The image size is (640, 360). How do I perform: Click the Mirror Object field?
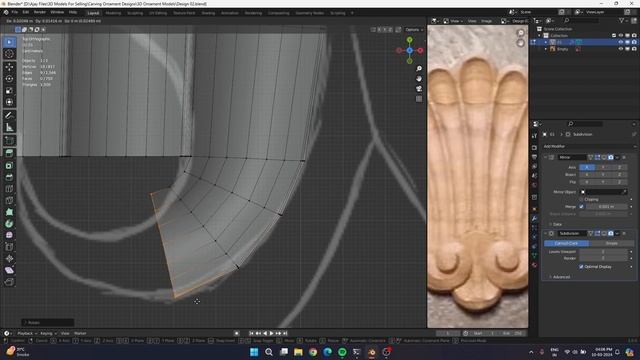pyautogui.click(x=604, y=192)
